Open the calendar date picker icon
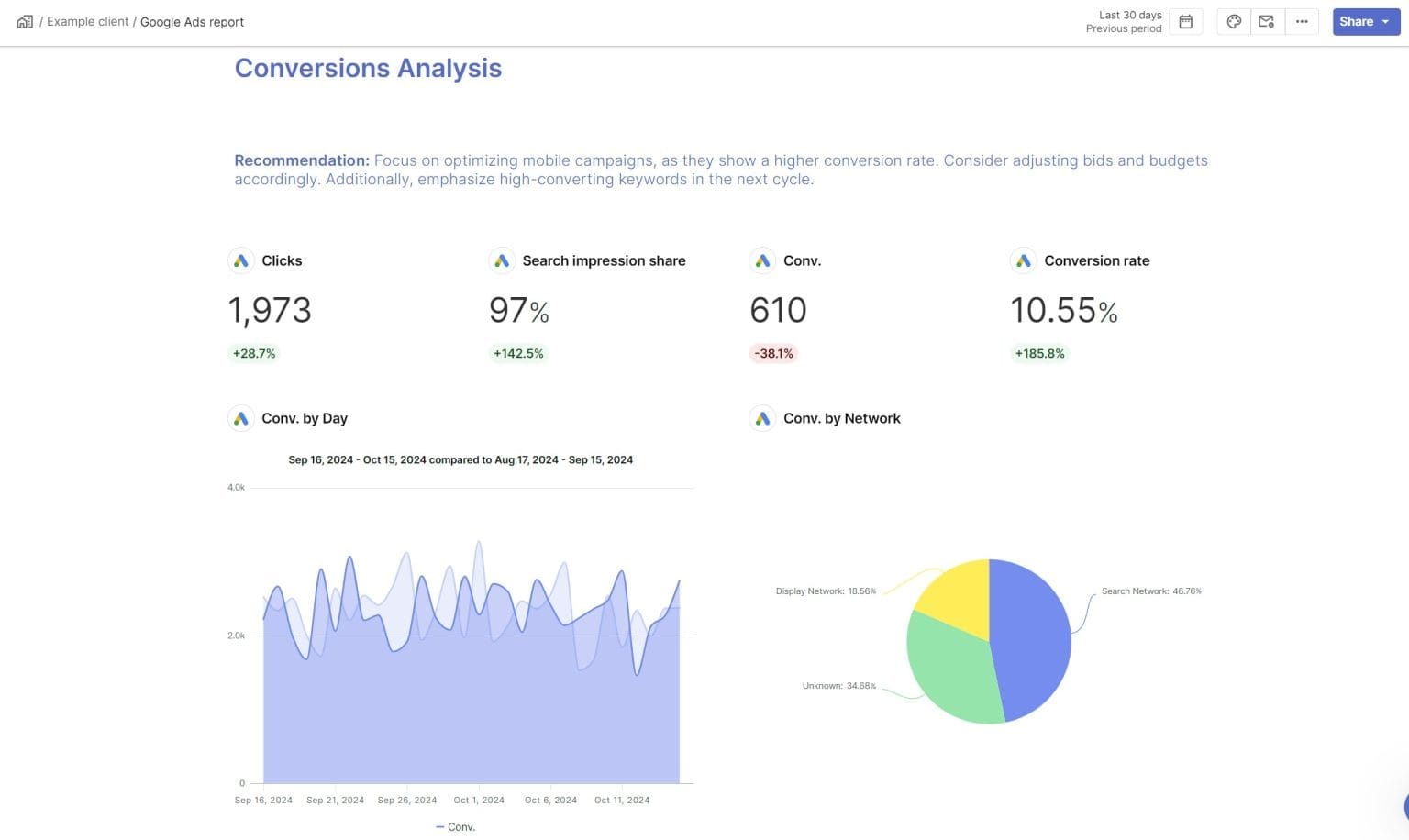 click(x=1185, y=21)
